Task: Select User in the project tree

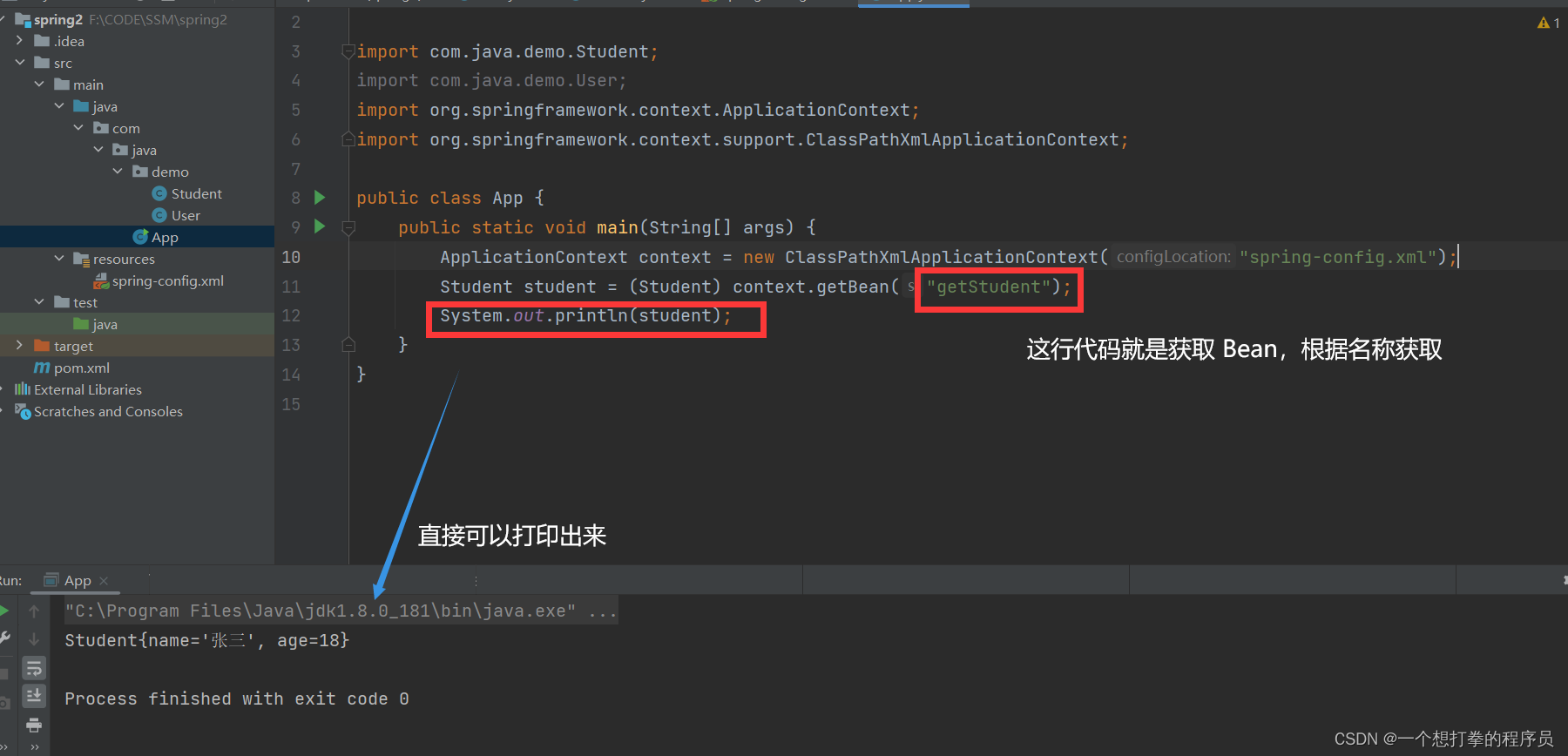Action: click(186, 215)
